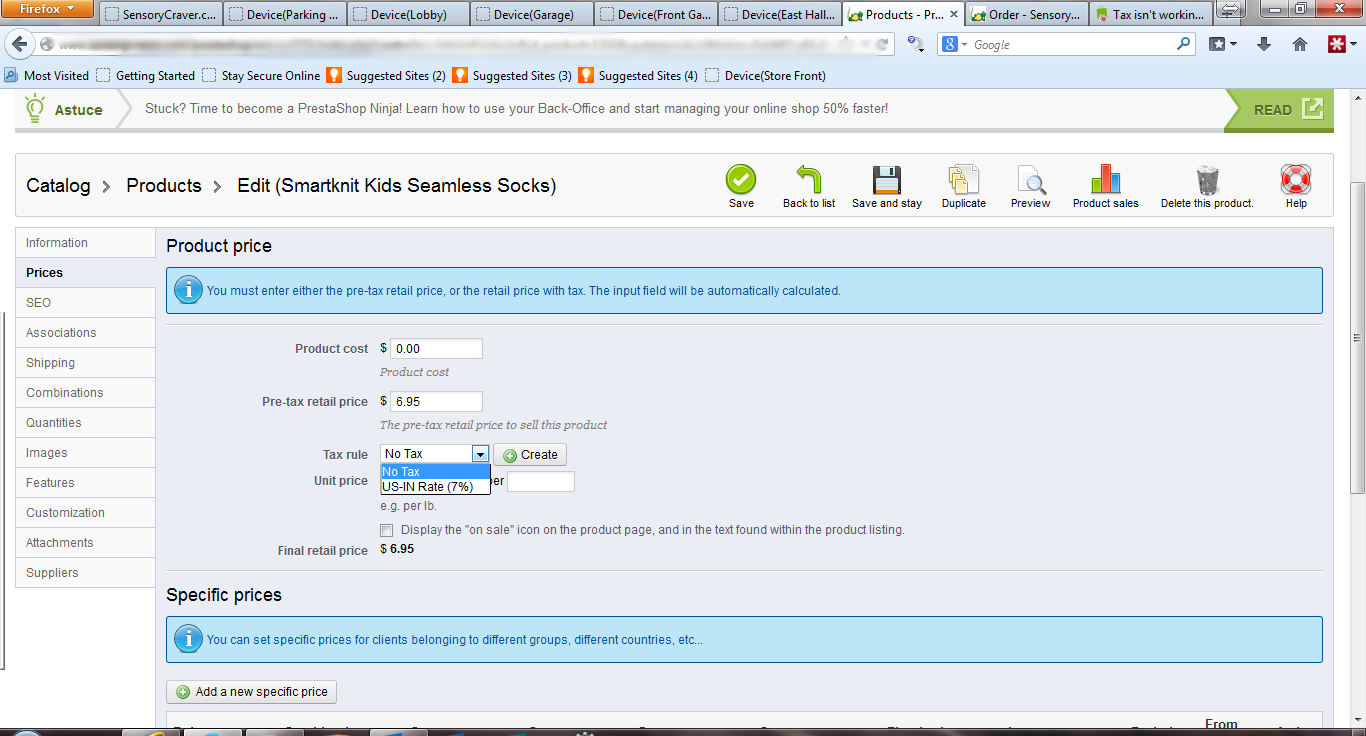Open Firefox Bookmarks star menu icon
The height and width of the screenshot is (736, 1366).
pyautogui.click(x=1222, y=44)
